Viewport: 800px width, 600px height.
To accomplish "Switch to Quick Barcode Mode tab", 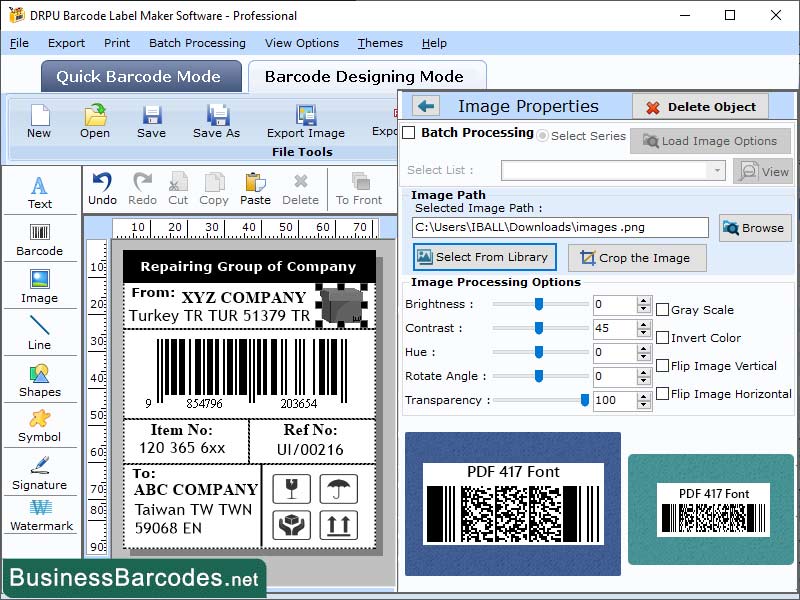I will [140, 76].
